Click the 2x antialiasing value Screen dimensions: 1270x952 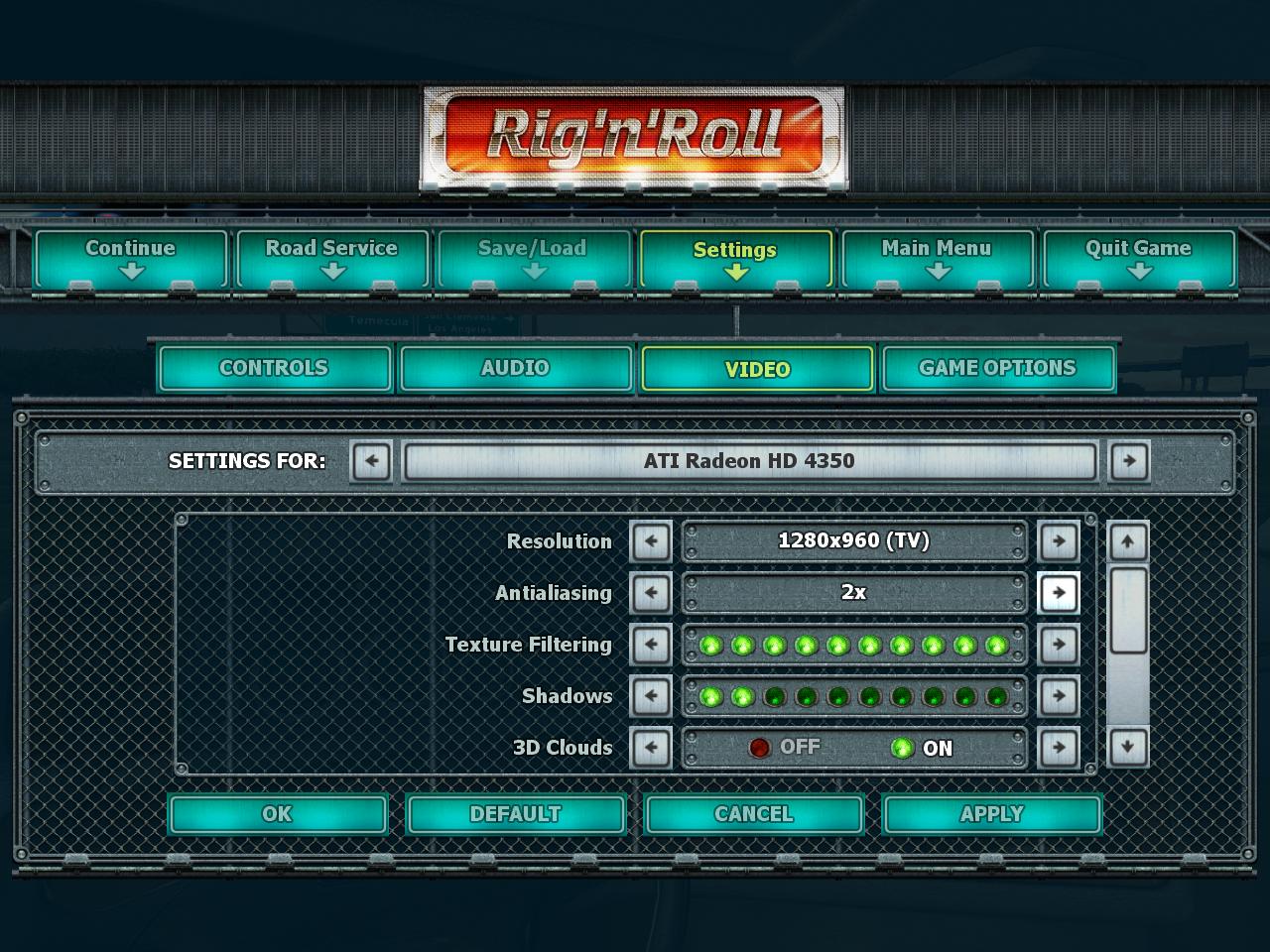click(x=853, y=593)
